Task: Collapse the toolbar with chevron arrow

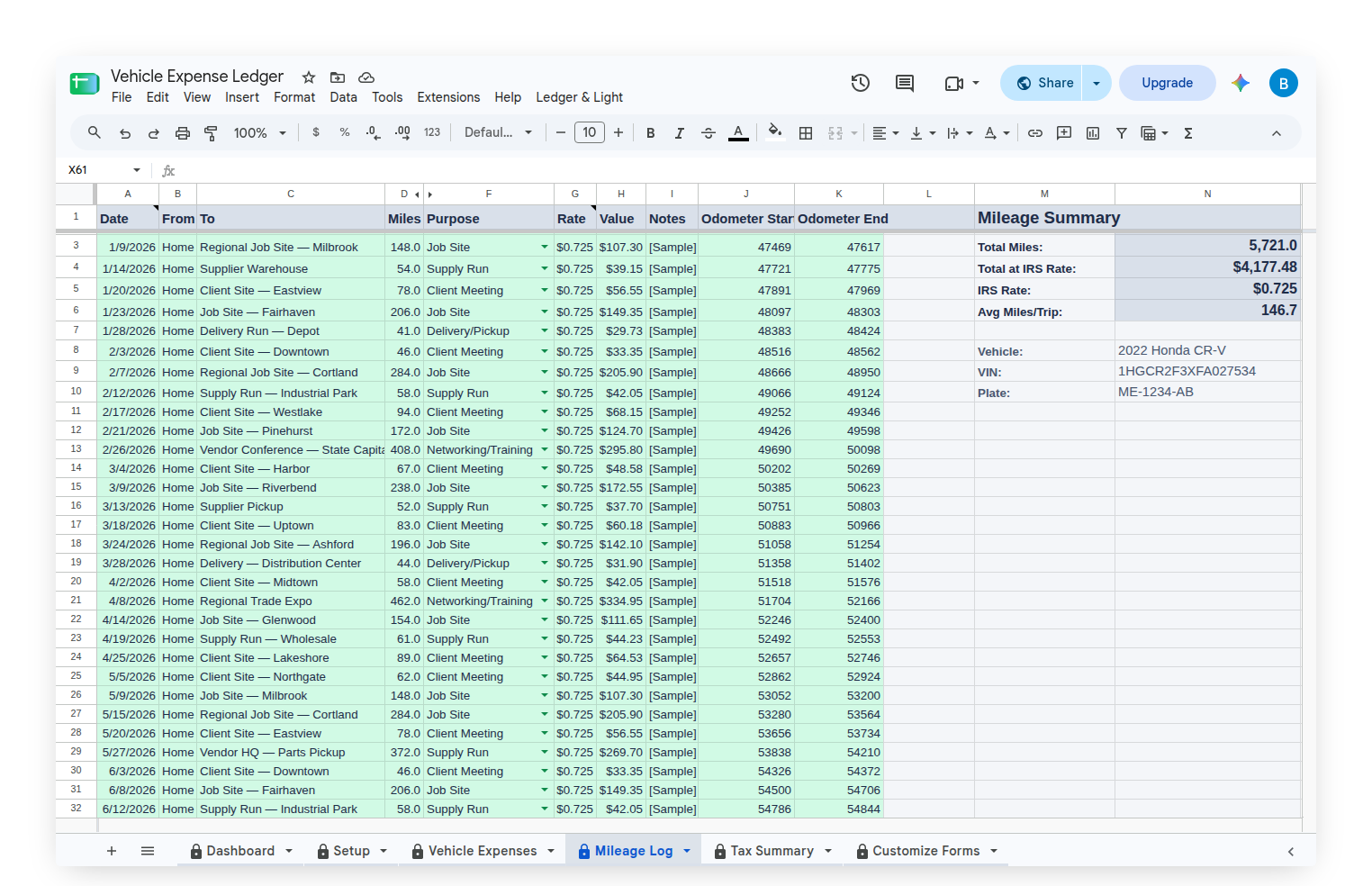Action: point(1277,133)
